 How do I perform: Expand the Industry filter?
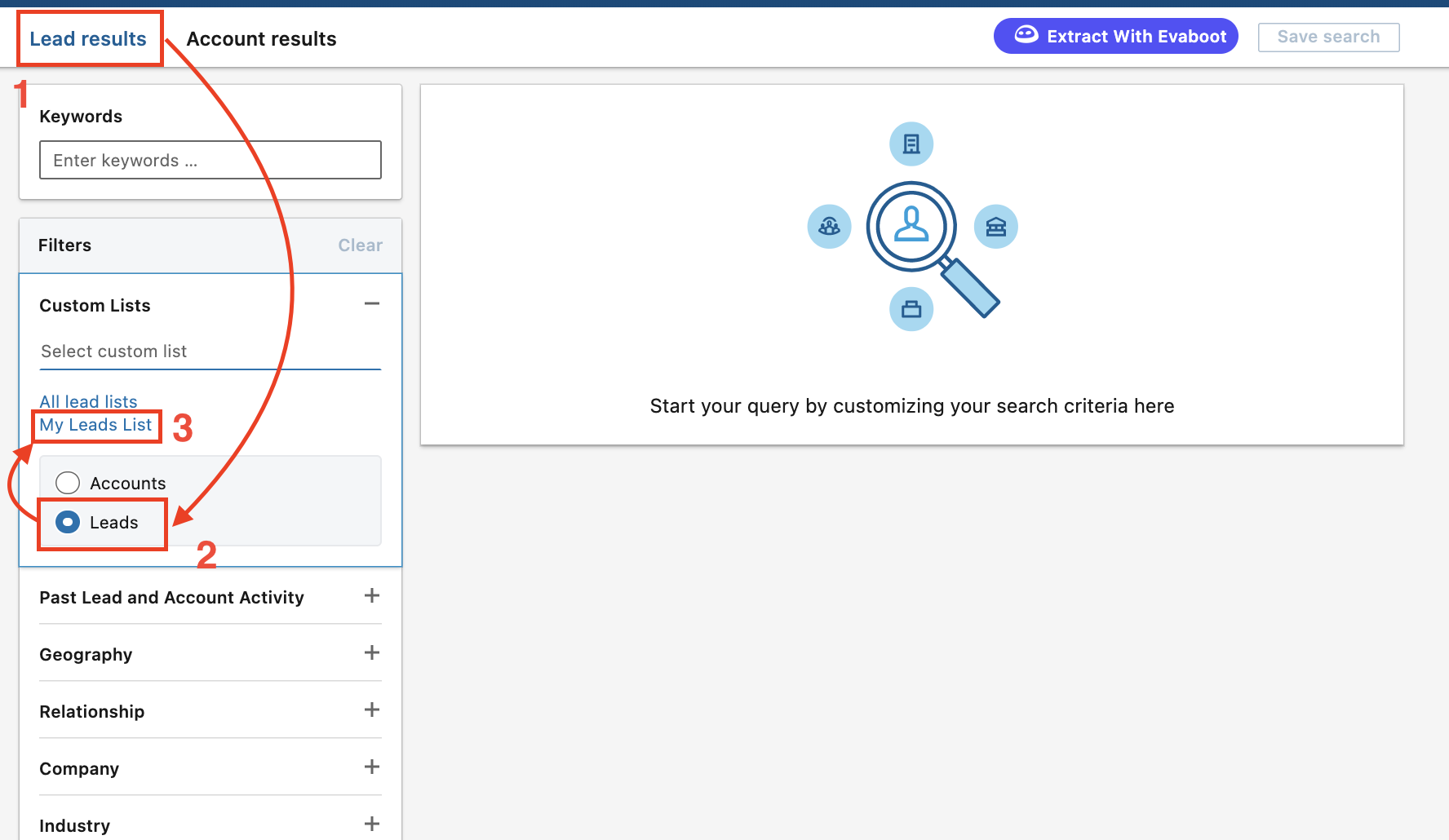pos(372,824)
